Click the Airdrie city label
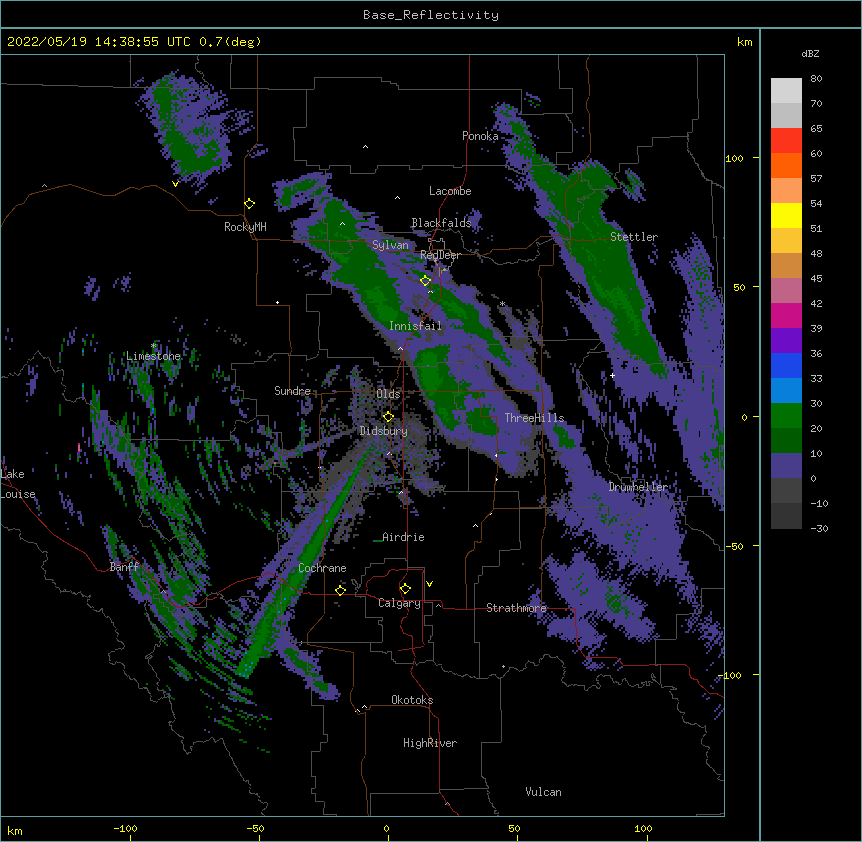The width and height of the screenshot is (862, 842). (404, 537)
